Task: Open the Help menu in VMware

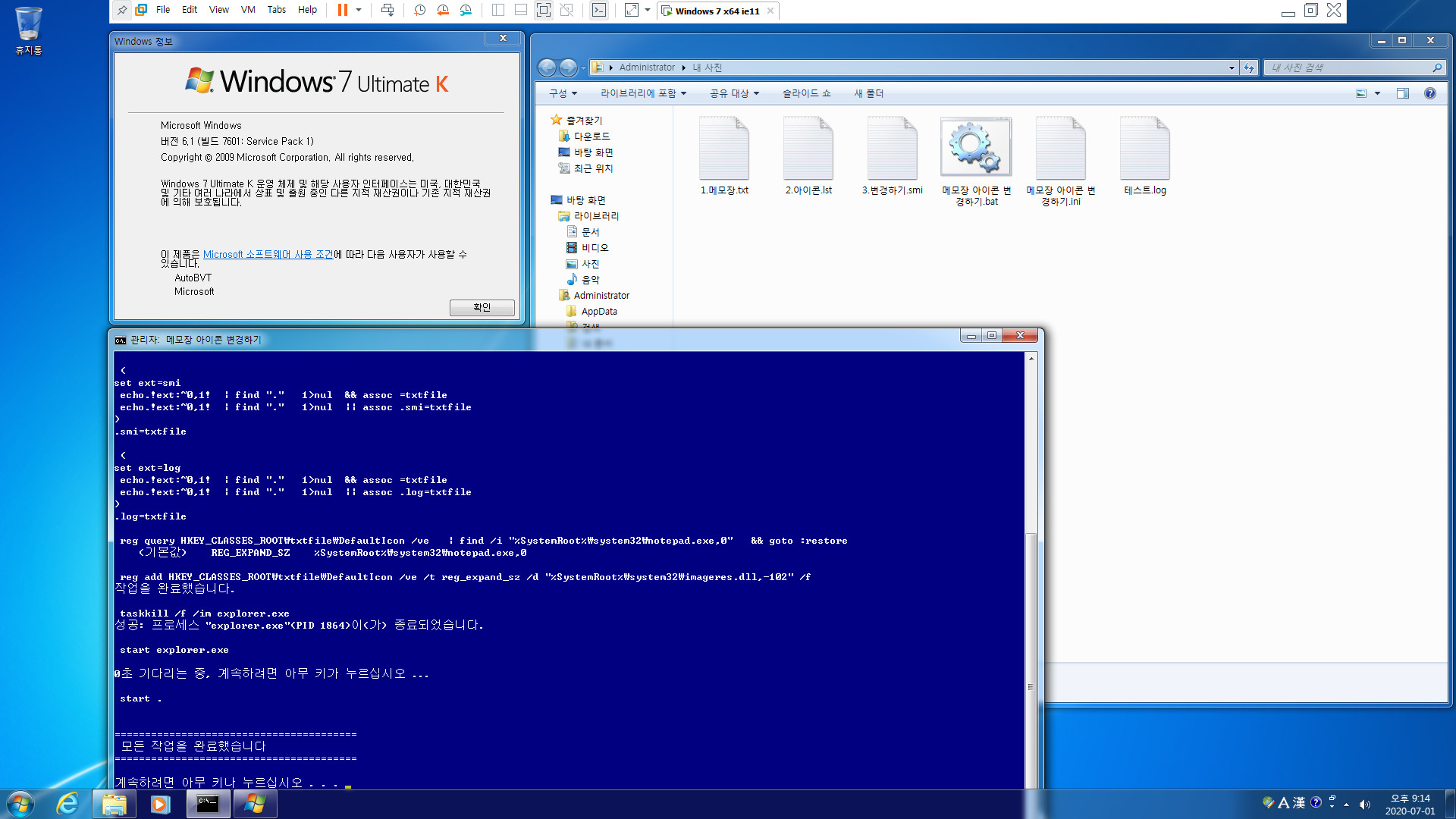Action: (307, 10)
